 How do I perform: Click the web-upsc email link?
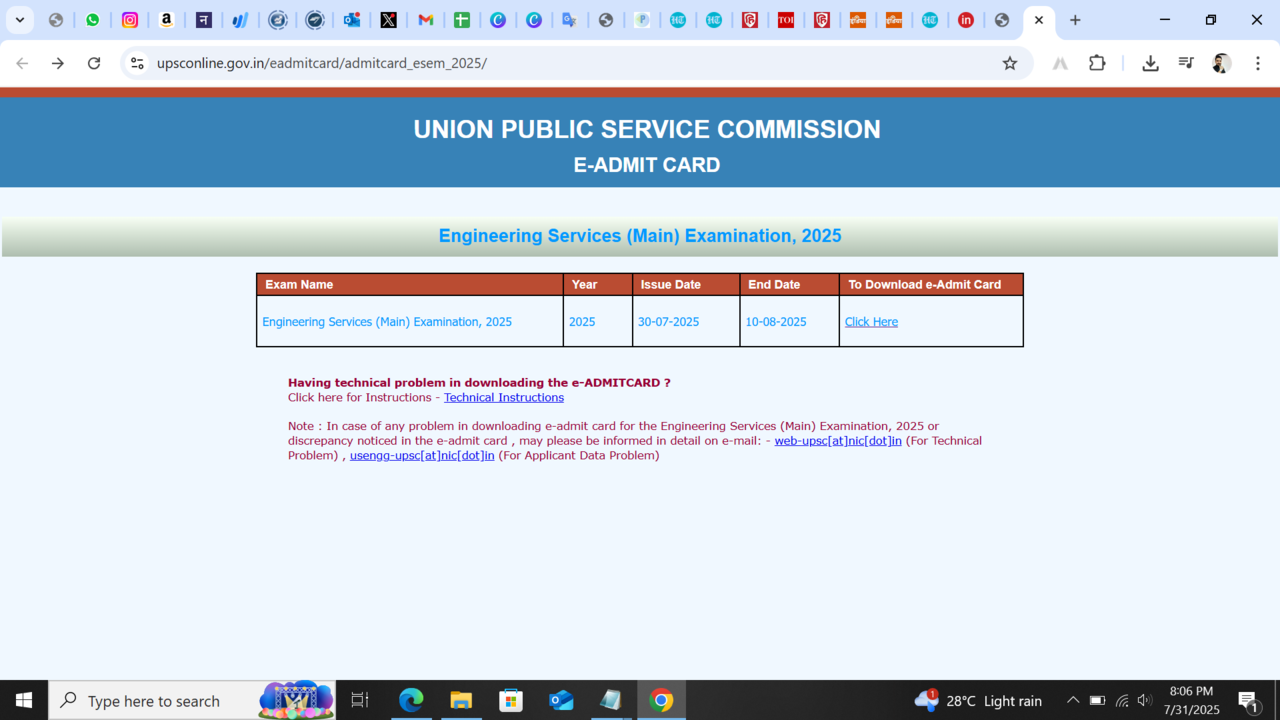[837, 441]
